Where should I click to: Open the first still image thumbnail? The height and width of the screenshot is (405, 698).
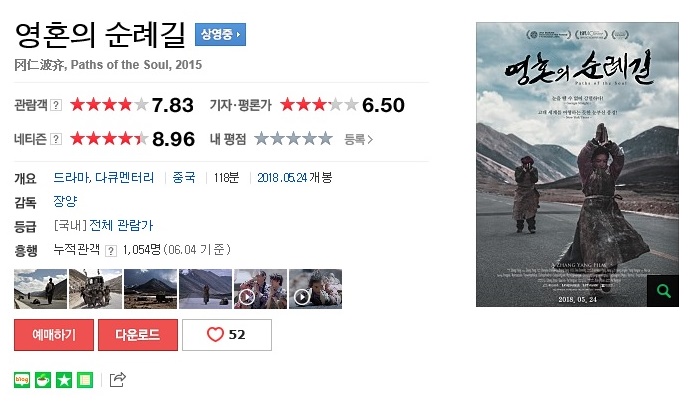click(41, 289)
